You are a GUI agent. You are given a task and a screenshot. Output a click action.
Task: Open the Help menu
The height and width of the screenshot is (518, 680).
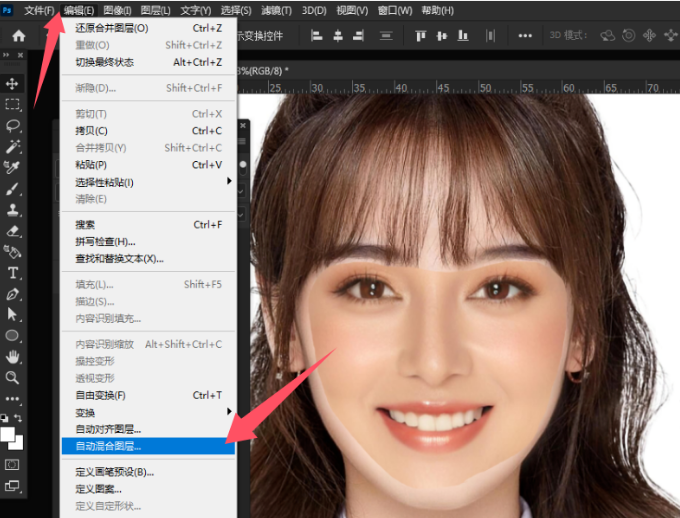pyautogui.click(x=438, y=10)
